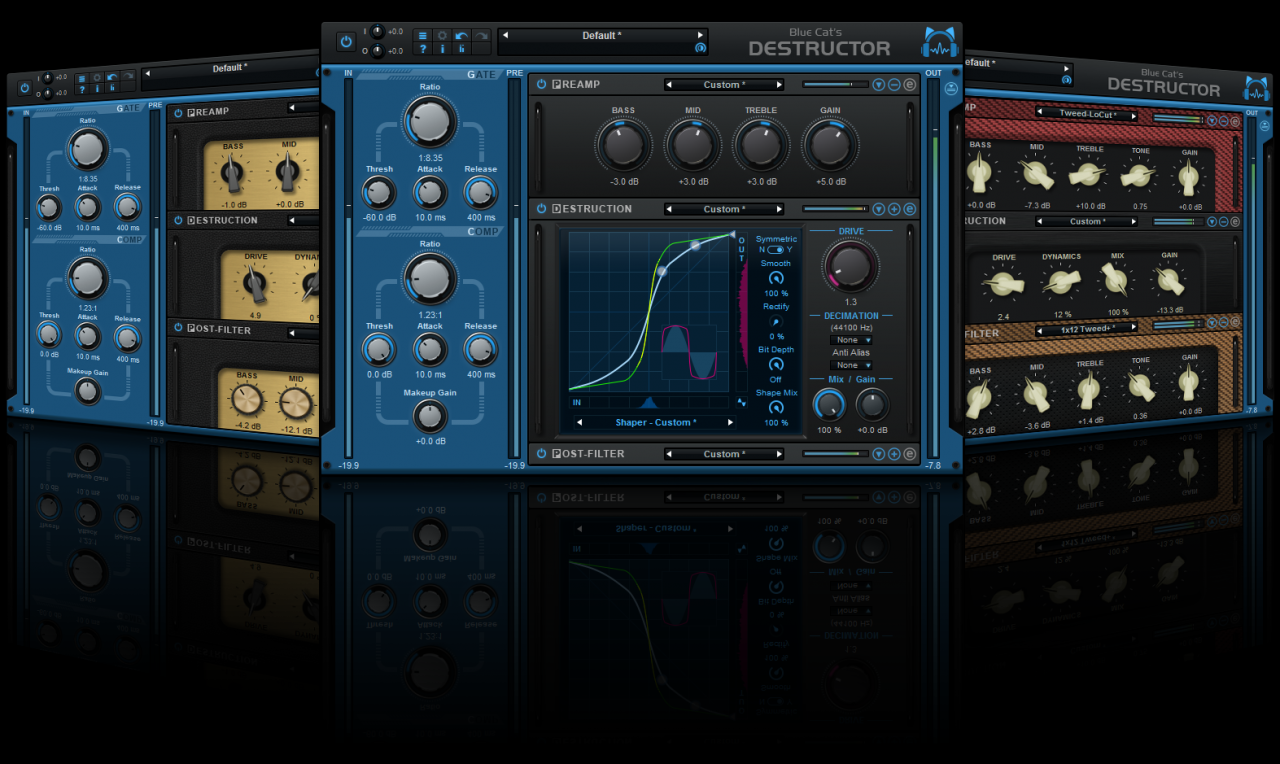Click the sine waveform preview thumbnail
This screenshot has width=1280, height=764.
pos(690,354)
